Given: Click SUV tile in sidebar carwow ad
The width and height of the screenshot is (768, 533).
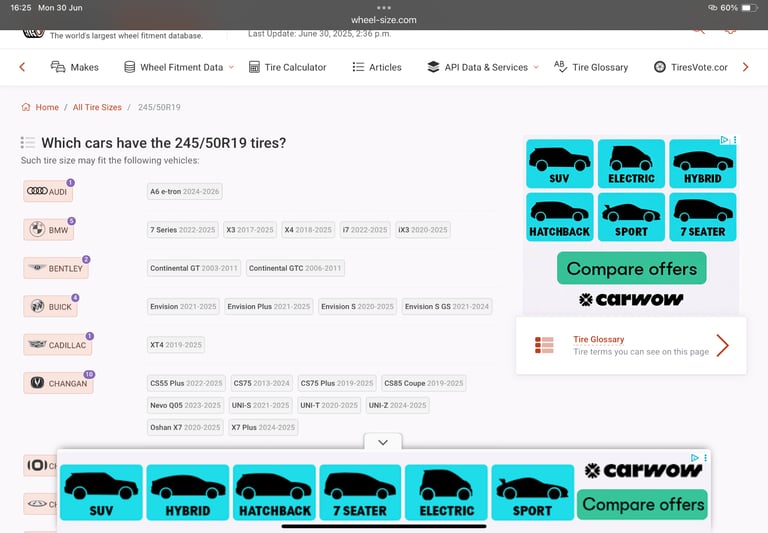Looking at the screenshot, I should (559, 164).
